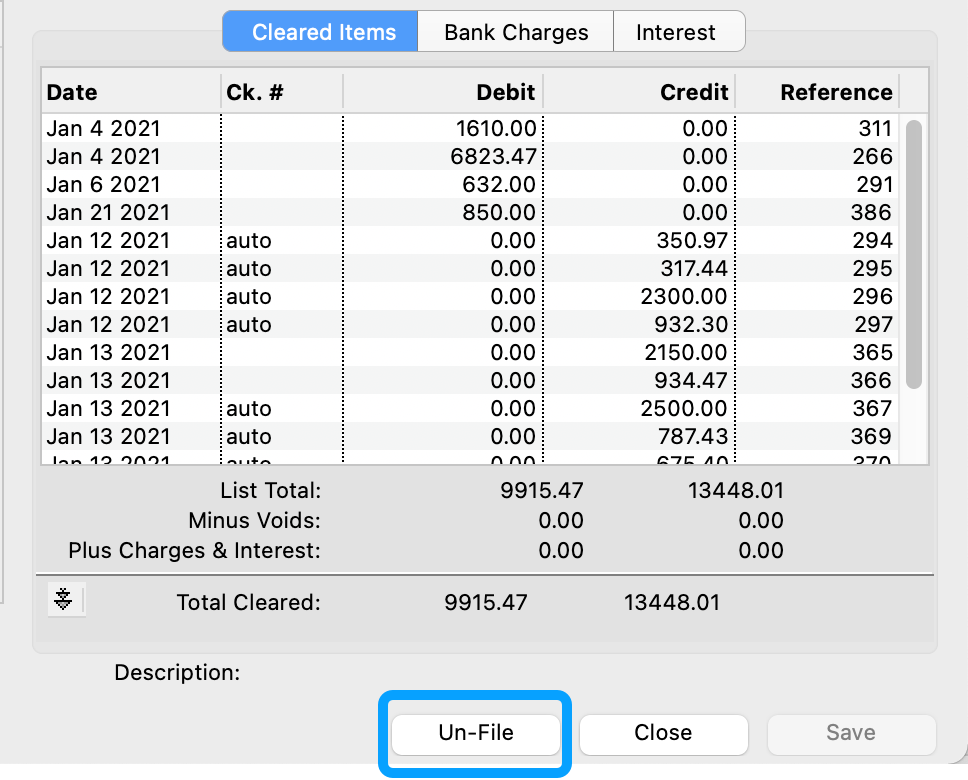Select the Cleared Items tab
Image resolution: width=968 pixels, height=780 pixels.
pyautogui.click(x=323, y=32)
